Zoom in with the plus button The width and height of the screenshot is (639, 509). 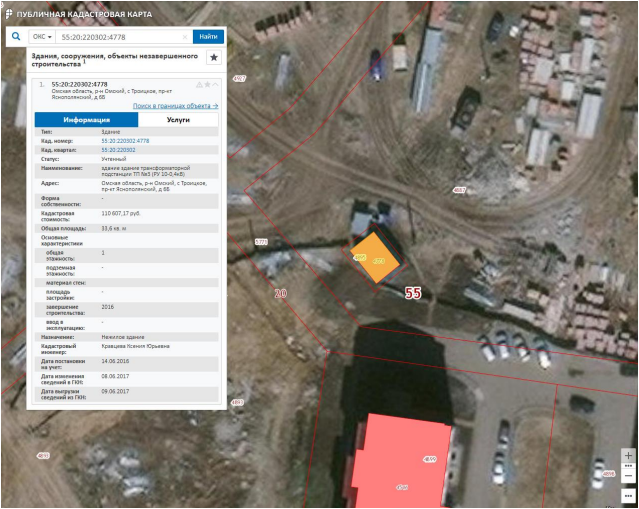pos(628,456)
